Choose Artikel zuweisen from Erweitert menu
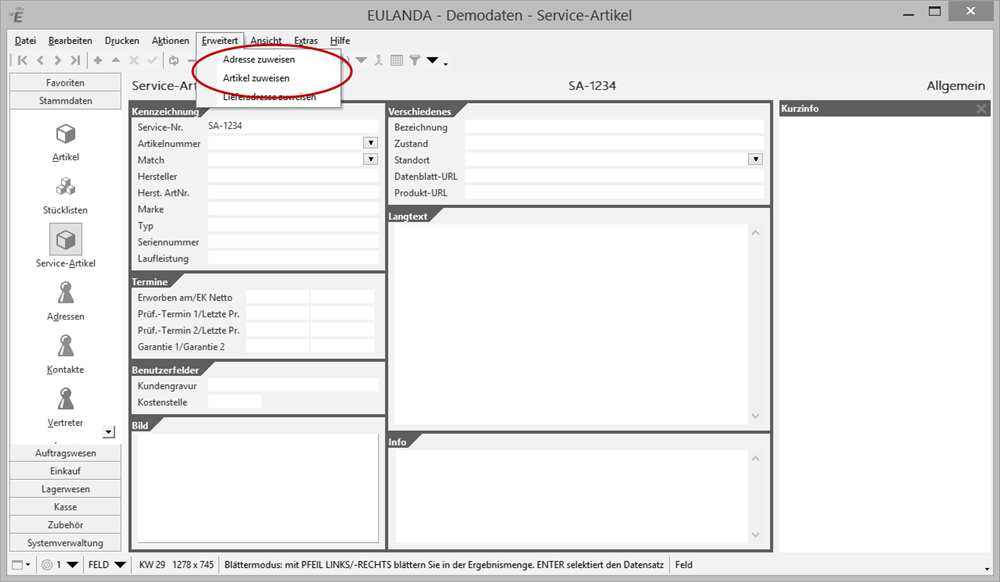The height and width of the screenshot is (582, 1000). [256, 78]
